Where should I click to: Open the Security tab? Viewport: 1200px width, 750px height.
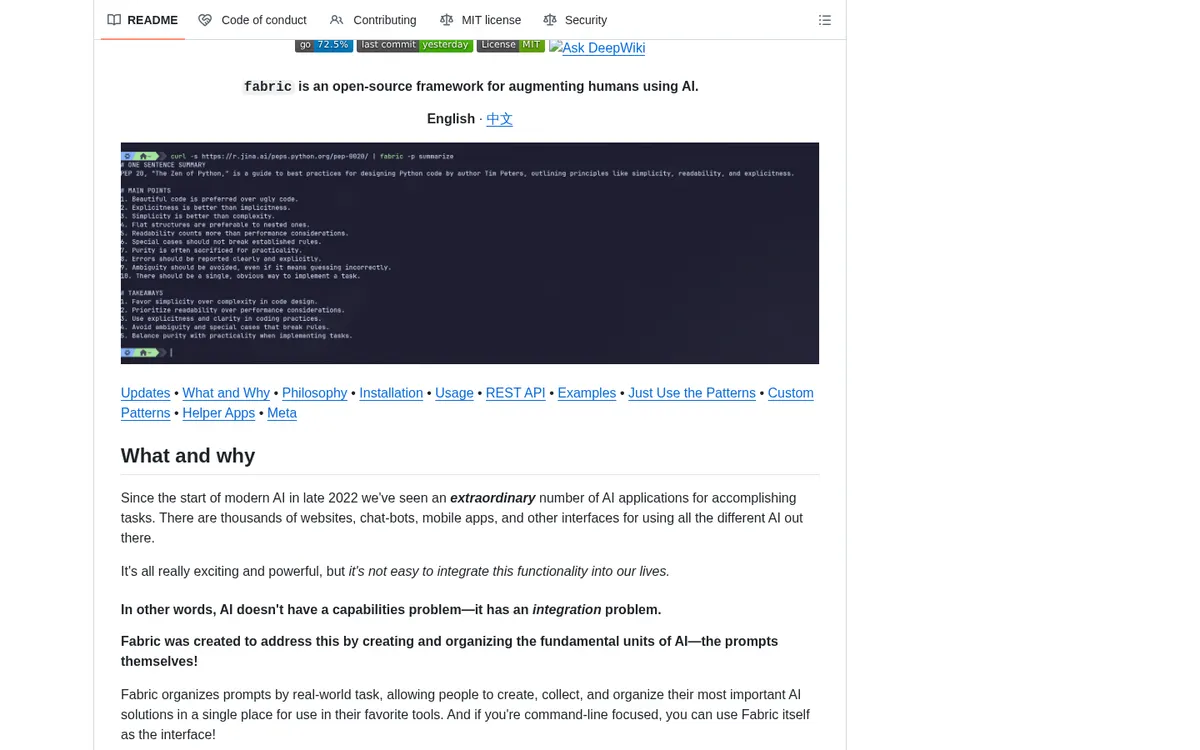coord(575,20)
